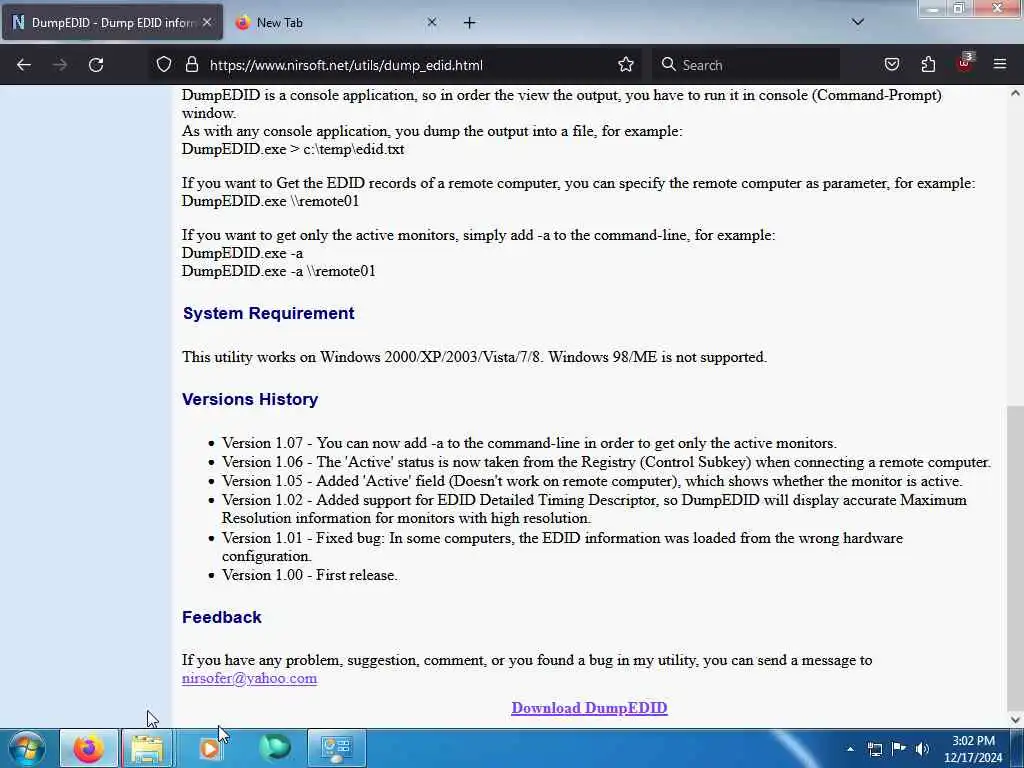Screen dimensions: 1024x768
Task: Open the control panel taskbar app
Action: tap(337, 748)
